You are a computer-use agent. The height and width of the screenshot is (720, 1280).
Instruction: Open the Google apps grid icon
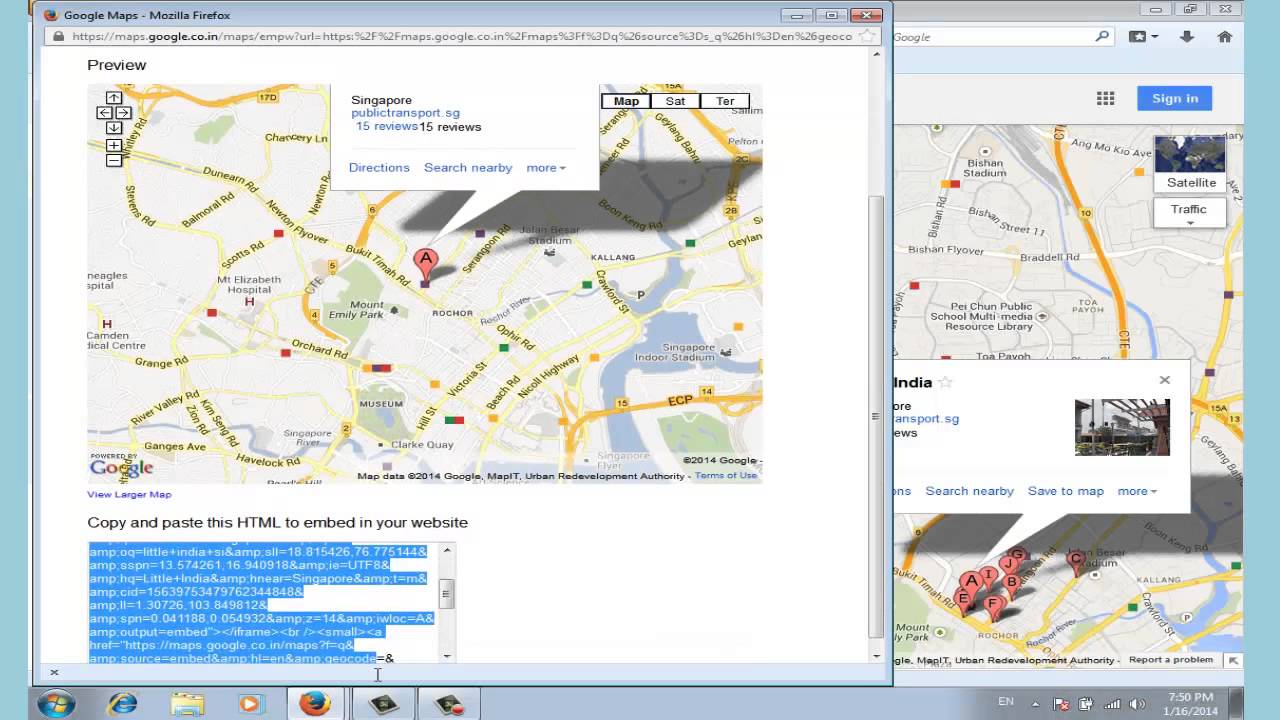(1105, 98)
